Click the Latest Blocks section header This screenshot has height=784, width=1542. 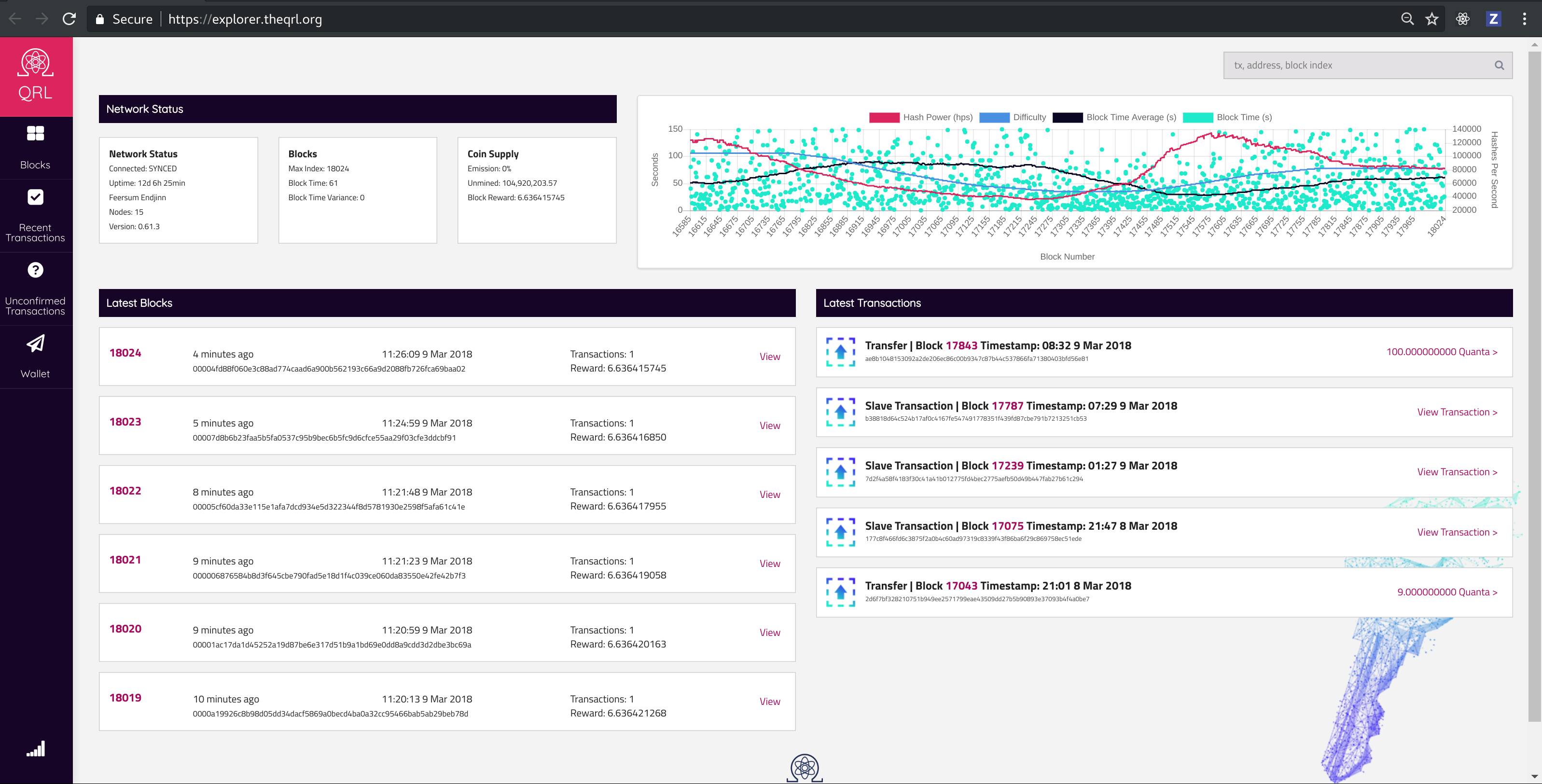[x=447, y=303]
